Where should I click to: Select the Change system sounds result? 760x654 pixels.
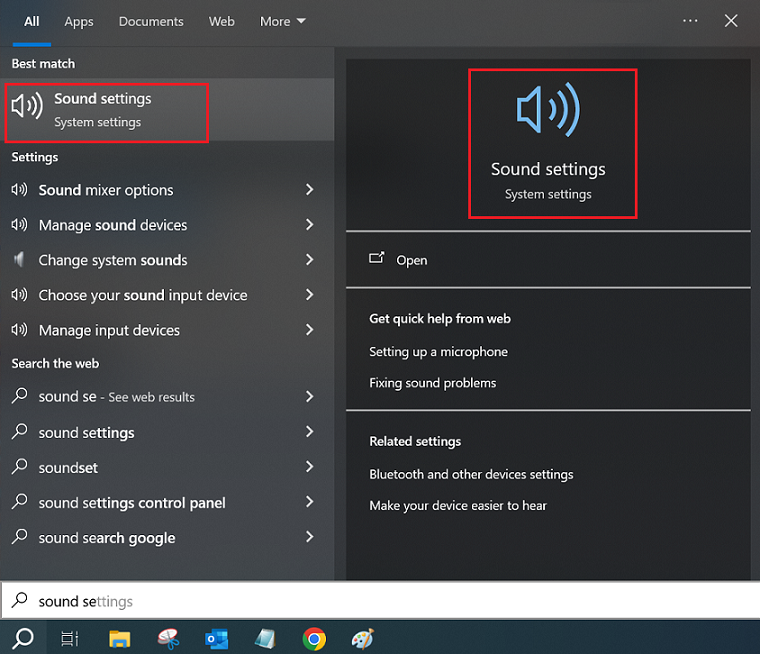coord(113,260)
